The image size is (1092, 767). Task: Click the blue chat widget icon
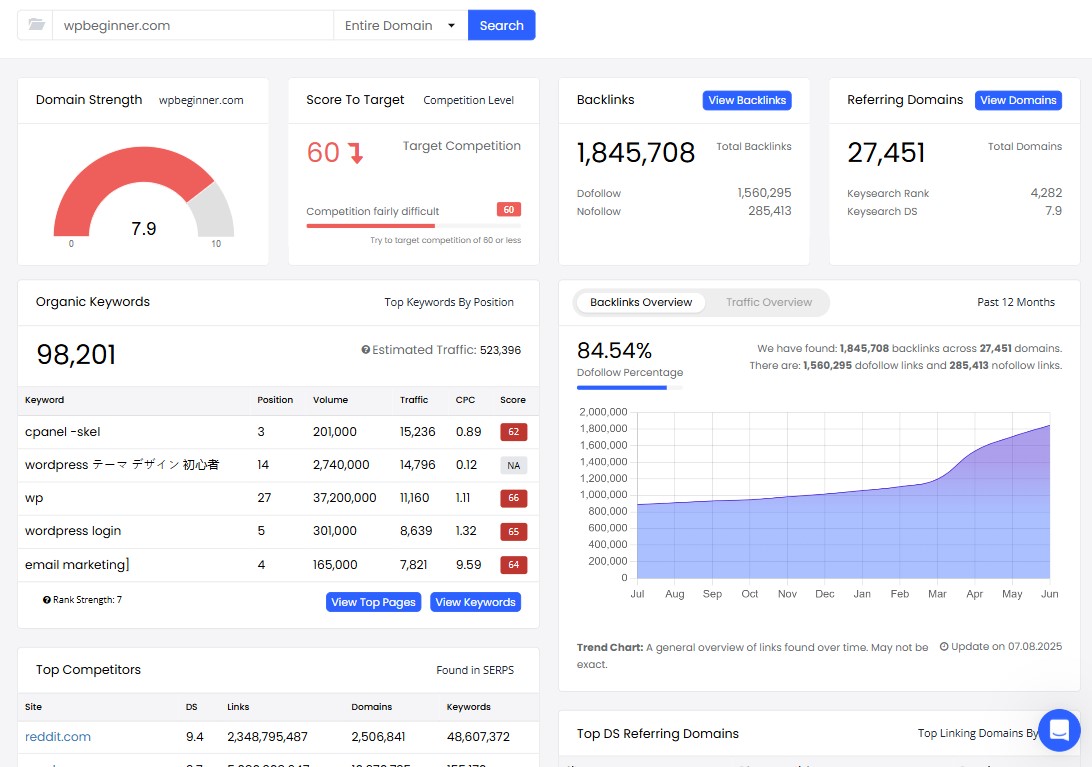(x=1059, y=730)
